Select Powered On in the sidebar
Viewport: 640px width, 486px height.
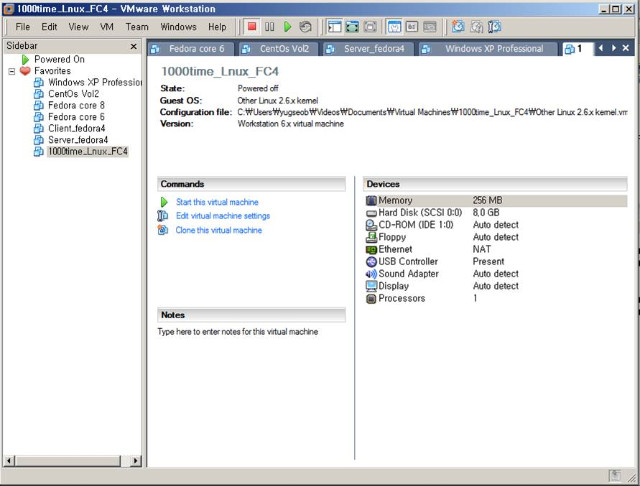point(59,60)
